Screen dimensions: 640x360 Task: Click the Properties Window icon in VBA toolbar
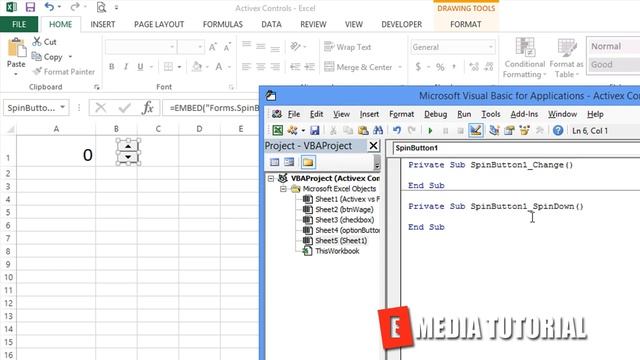(509, 130)
